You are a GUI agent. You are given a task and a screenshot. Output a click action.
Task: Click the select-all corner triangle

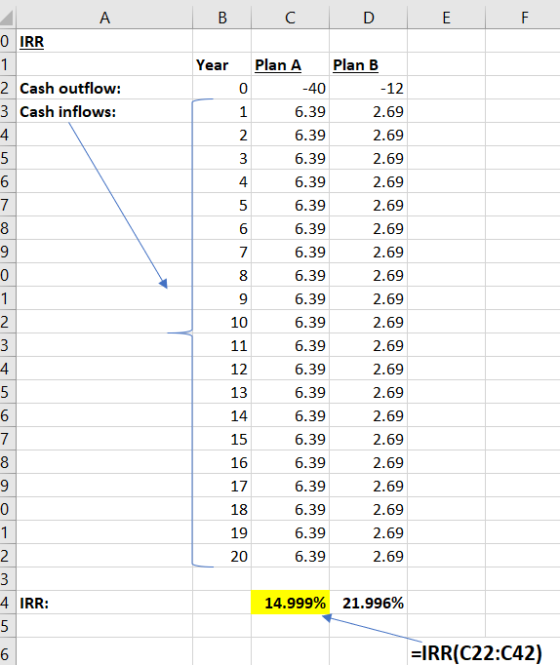coord(7,18)
